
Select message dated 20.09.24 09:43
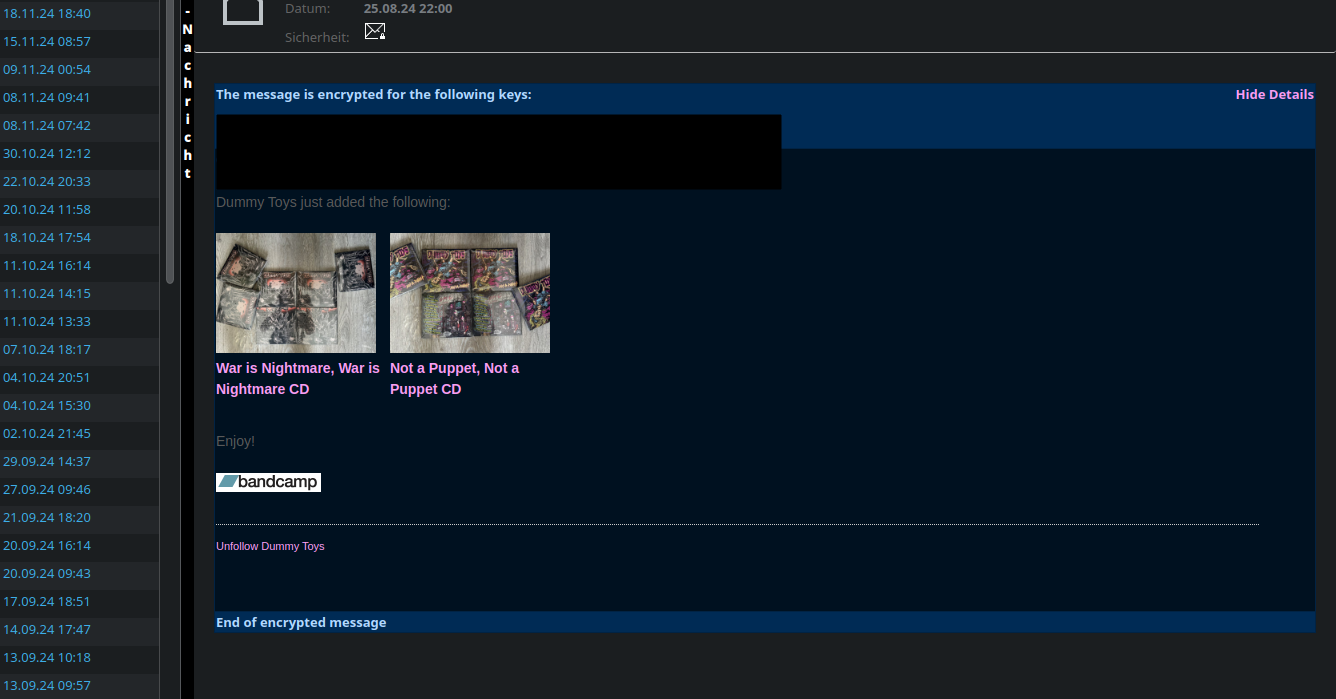80,574
